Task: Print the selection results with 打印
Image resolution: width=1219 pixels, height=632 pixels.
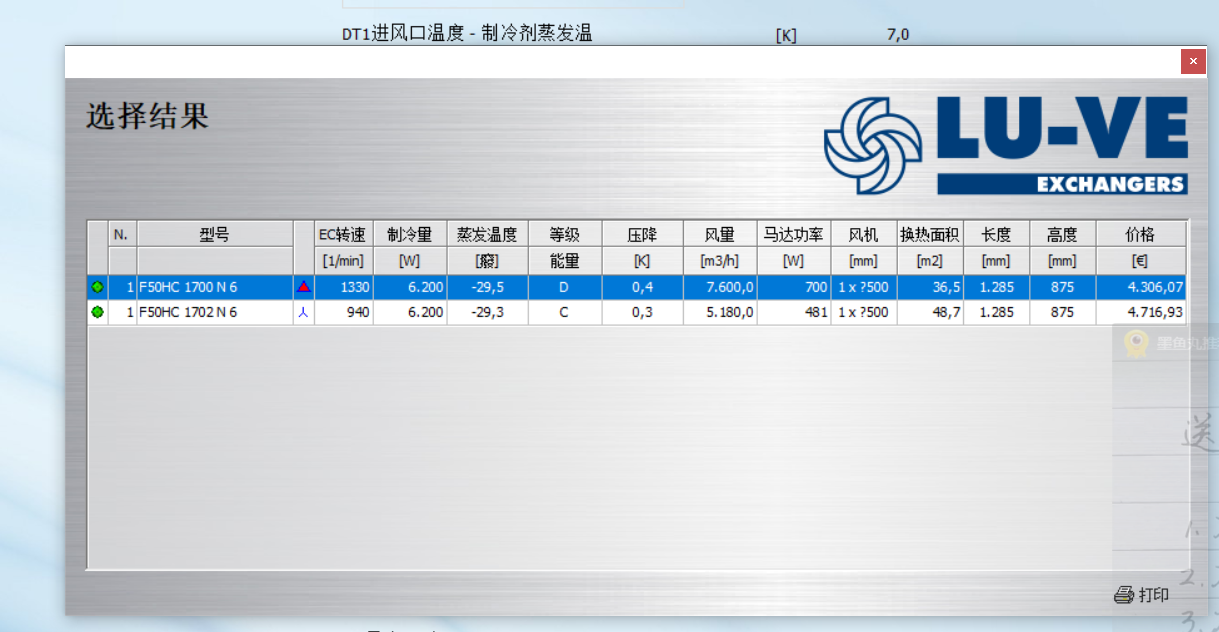Action: tap(1141, 595)
